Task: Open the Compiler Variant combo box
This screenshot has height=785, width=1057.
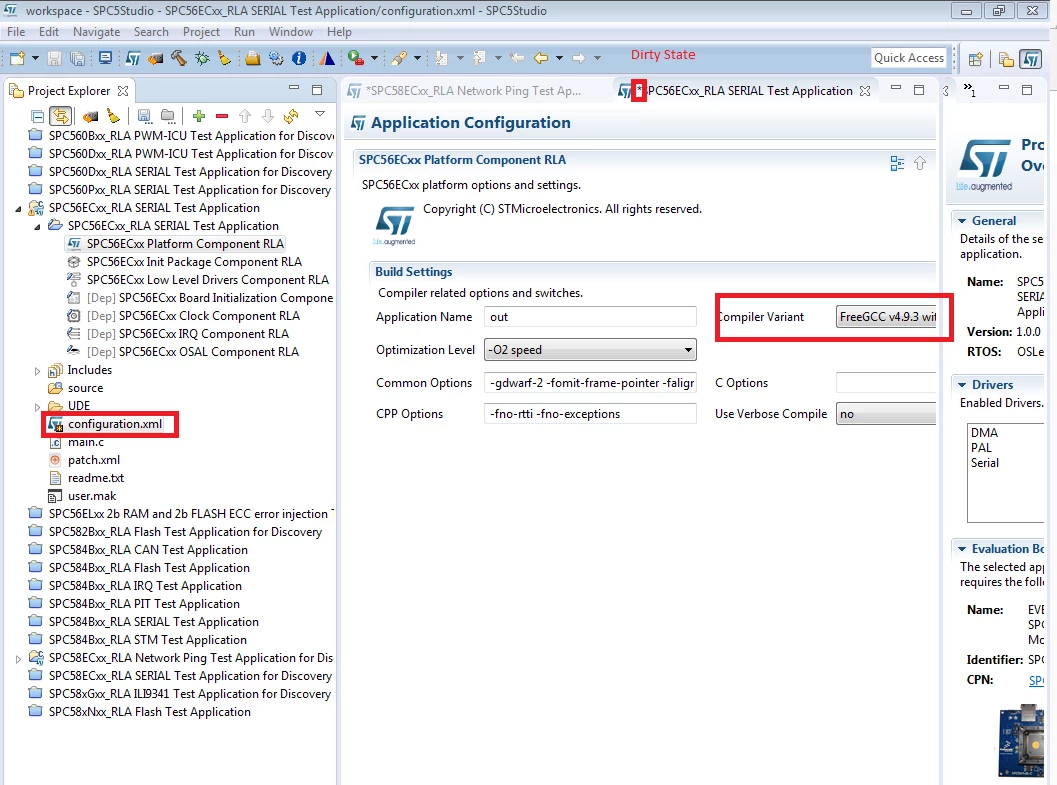Action: click(x=886, y=317)
